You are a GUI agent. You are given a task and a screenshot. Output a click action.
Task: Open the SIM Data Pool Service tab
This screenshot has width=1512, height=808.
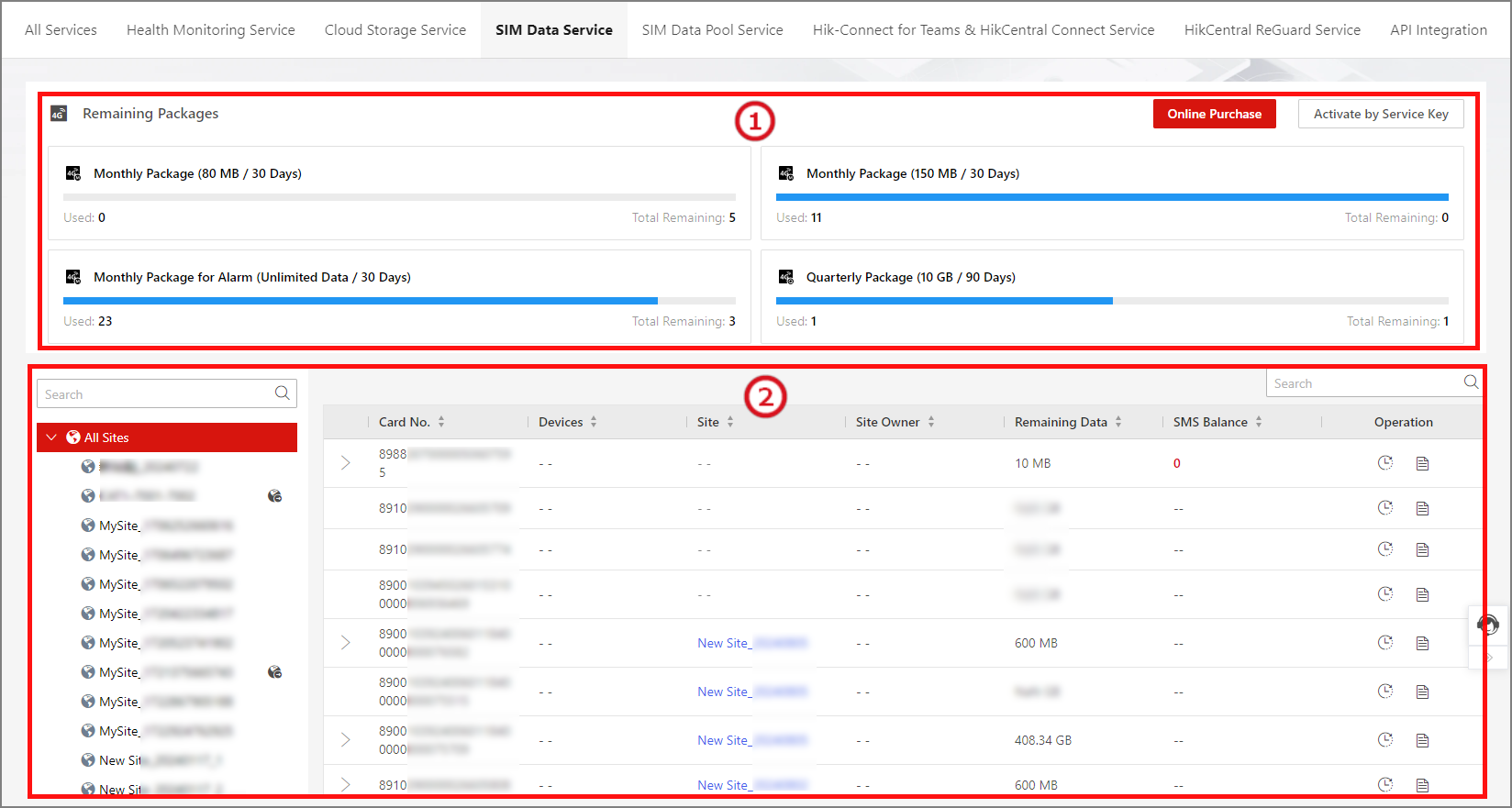(x=713, y=29)
